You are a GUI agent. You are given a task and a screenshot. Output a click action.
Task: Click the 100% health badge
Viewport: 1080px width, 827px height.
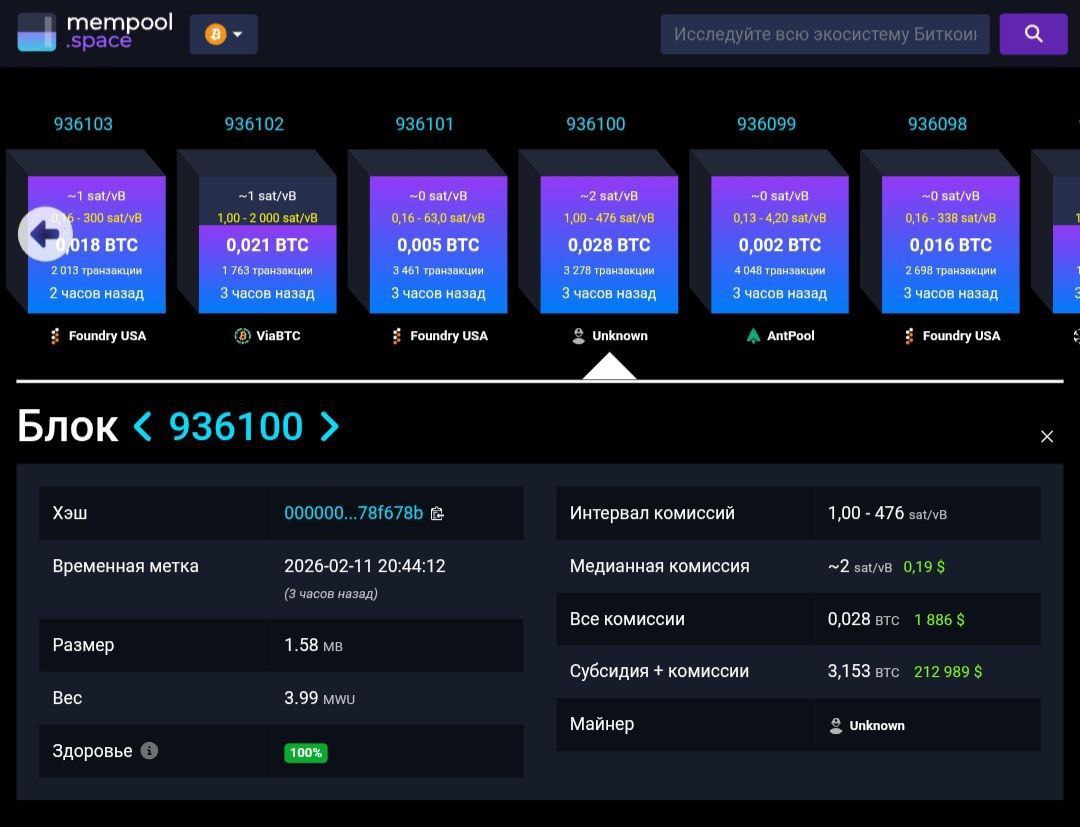pos(306,752)
